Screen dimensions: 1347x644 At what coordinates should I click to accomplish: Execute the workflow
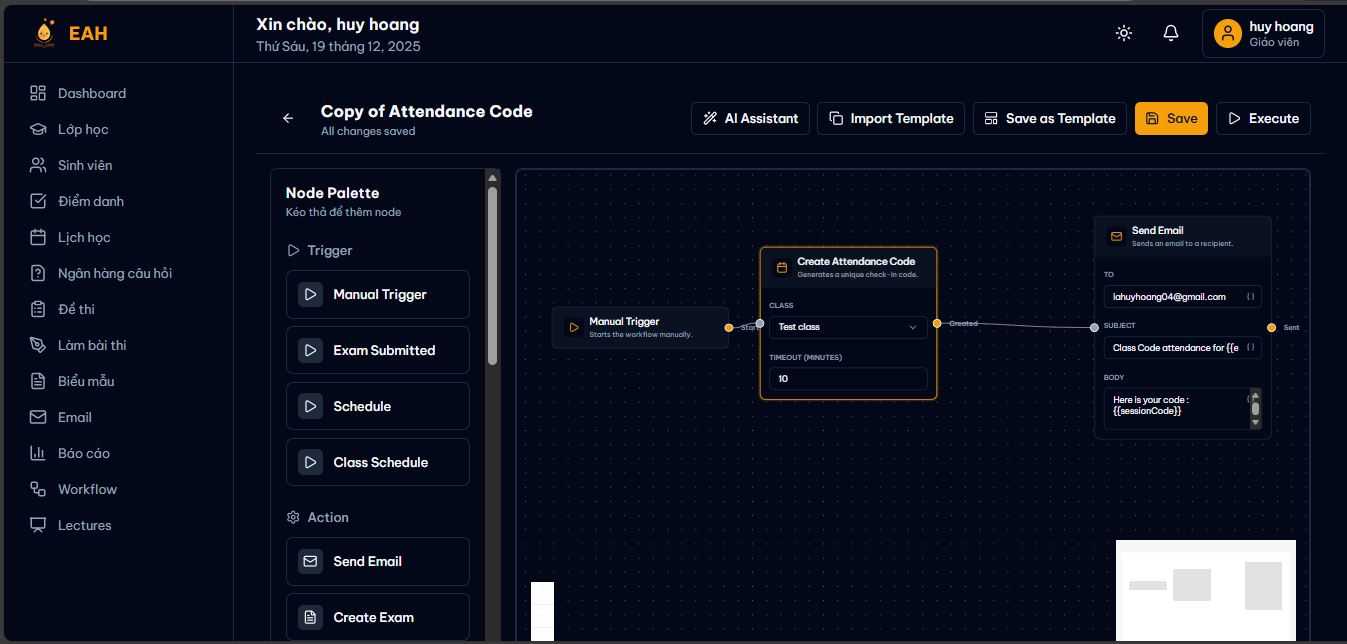(x=1263, y=118)
